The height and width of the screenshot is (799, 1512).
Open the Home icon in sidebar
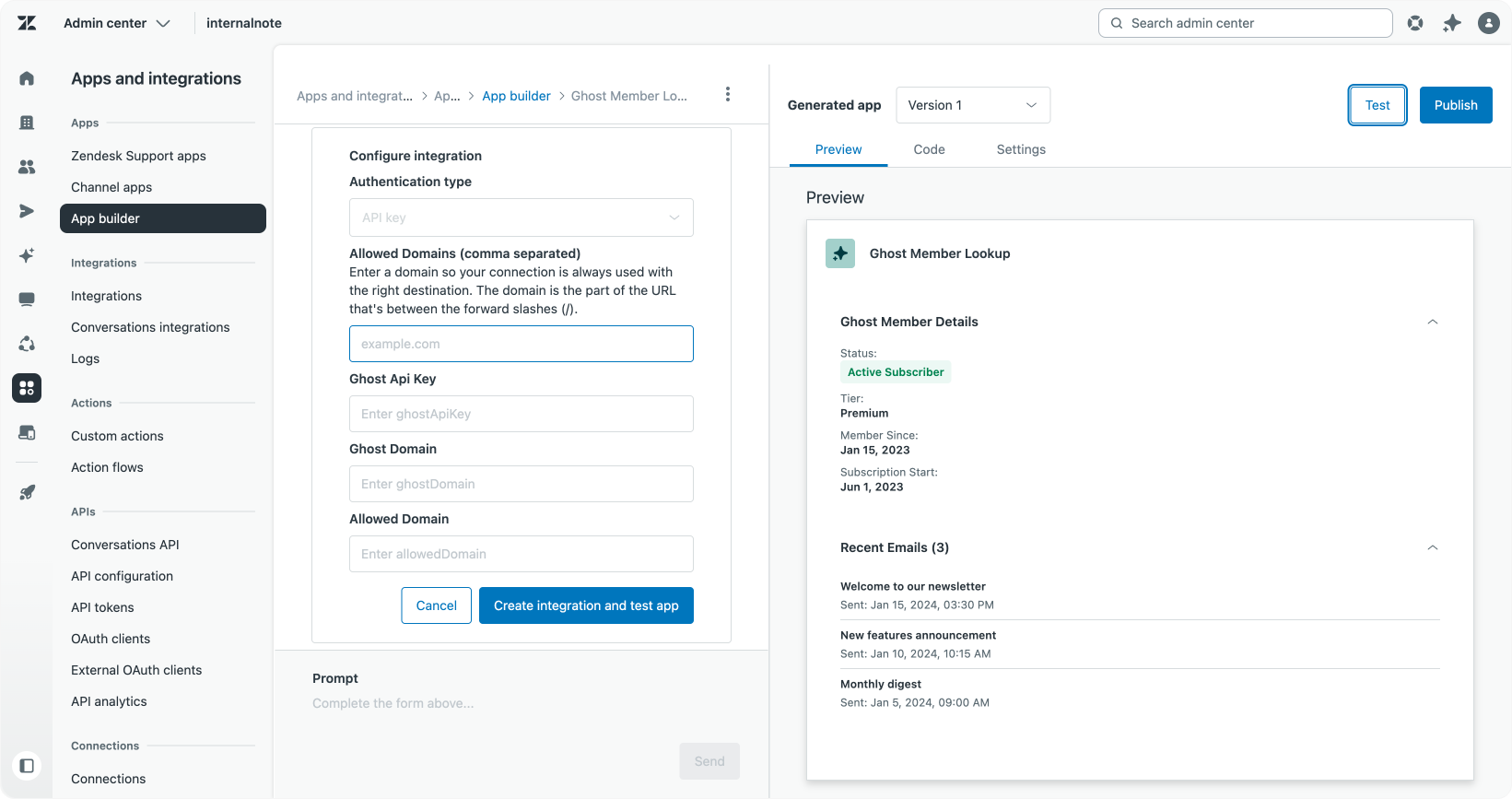pos(27,78)
